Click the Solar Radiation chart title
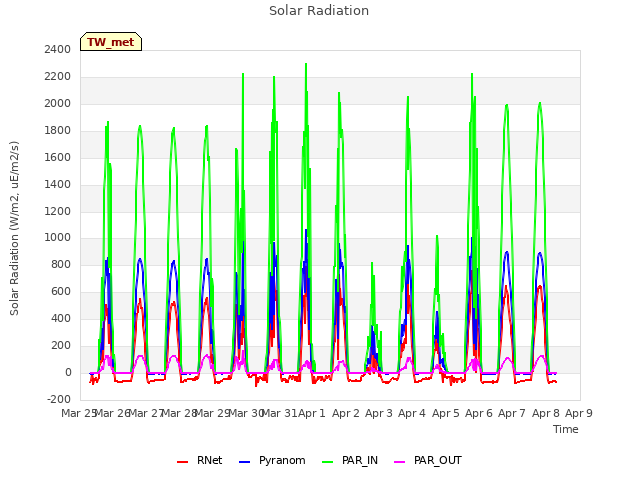Image resolution: width=640 pixels, height=480 pixels. [x=319, y=11]
